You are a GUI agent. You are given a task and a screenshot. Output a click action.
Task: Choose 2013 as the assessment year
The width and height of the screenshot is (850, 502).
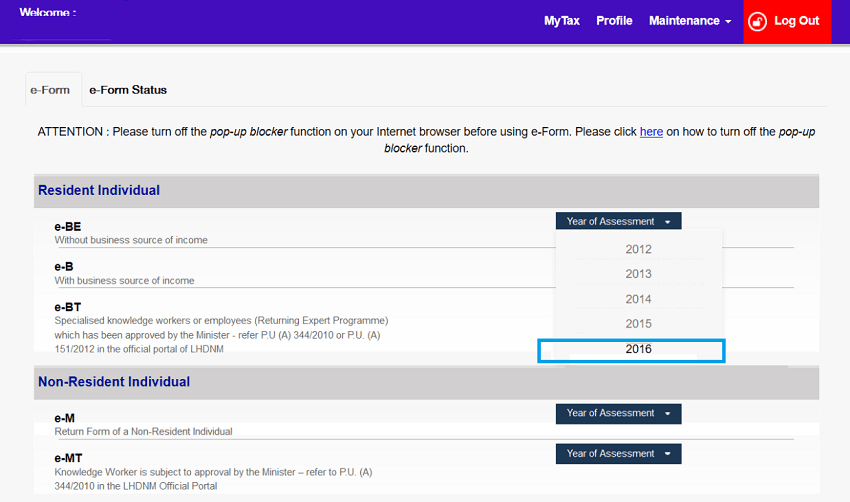(638, 274)
